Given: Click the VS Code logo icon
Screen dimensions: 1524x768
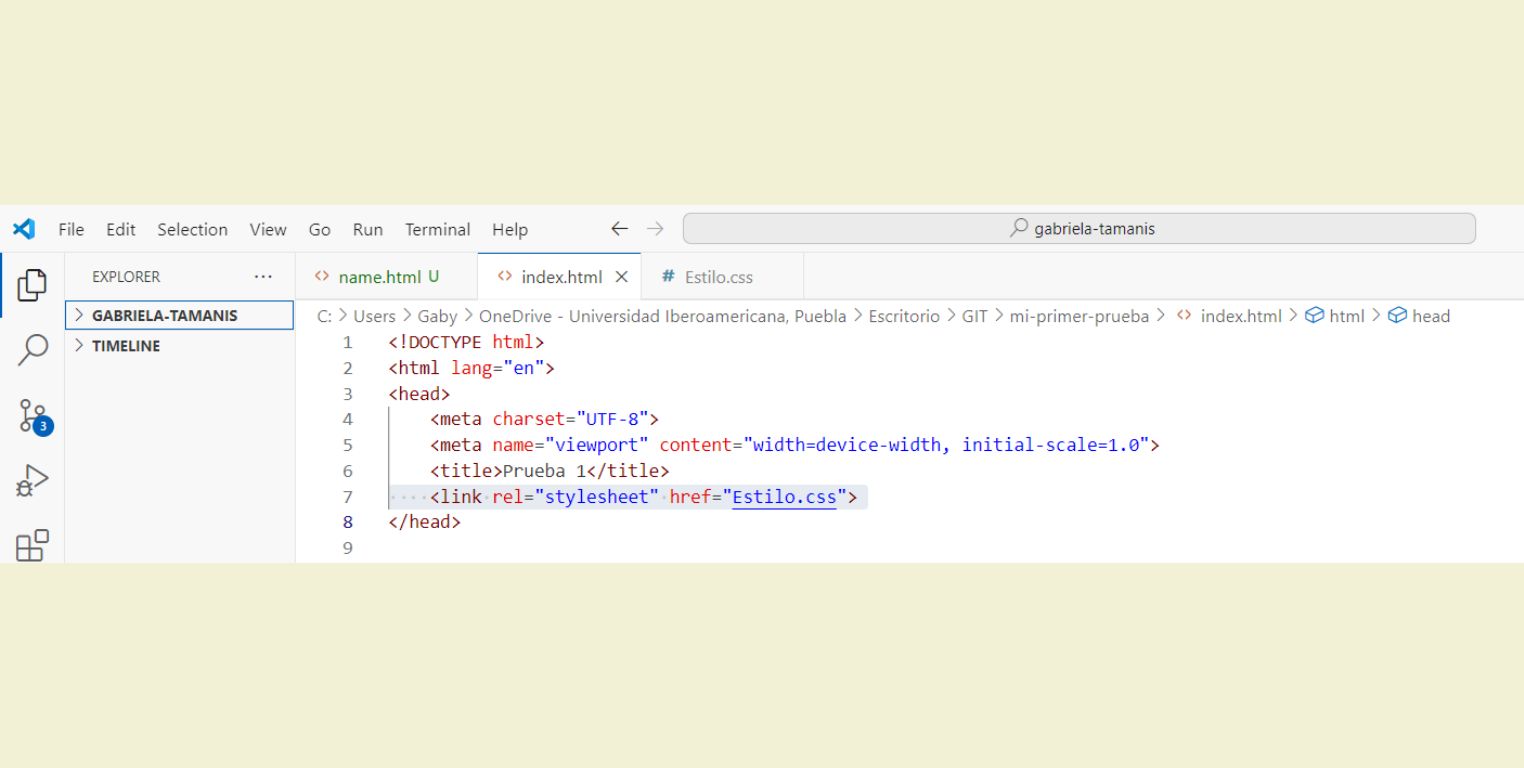Looking at the screenshot, I should click(24, 229).
